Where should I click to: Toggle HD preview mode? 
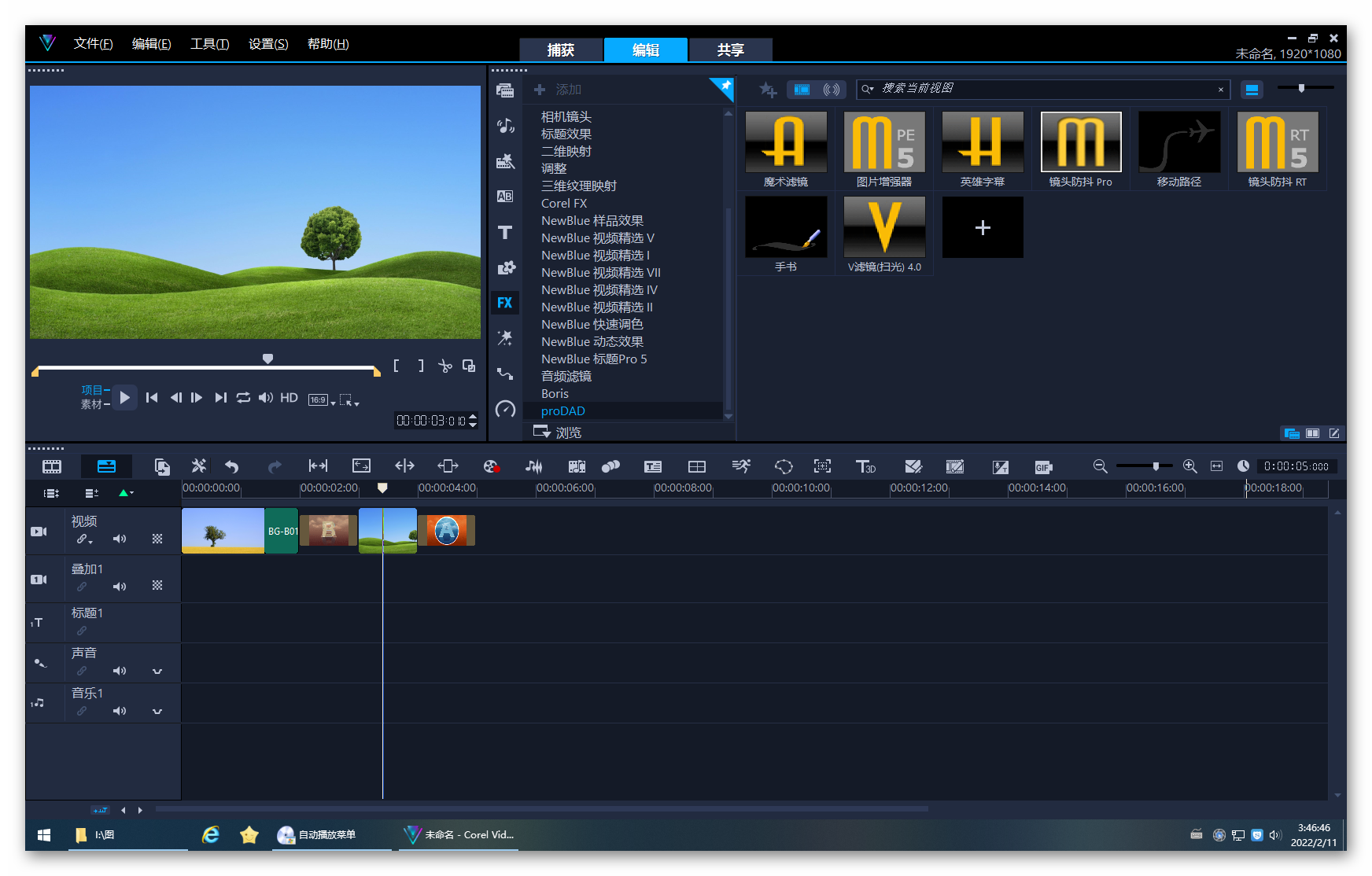[290, 398]
